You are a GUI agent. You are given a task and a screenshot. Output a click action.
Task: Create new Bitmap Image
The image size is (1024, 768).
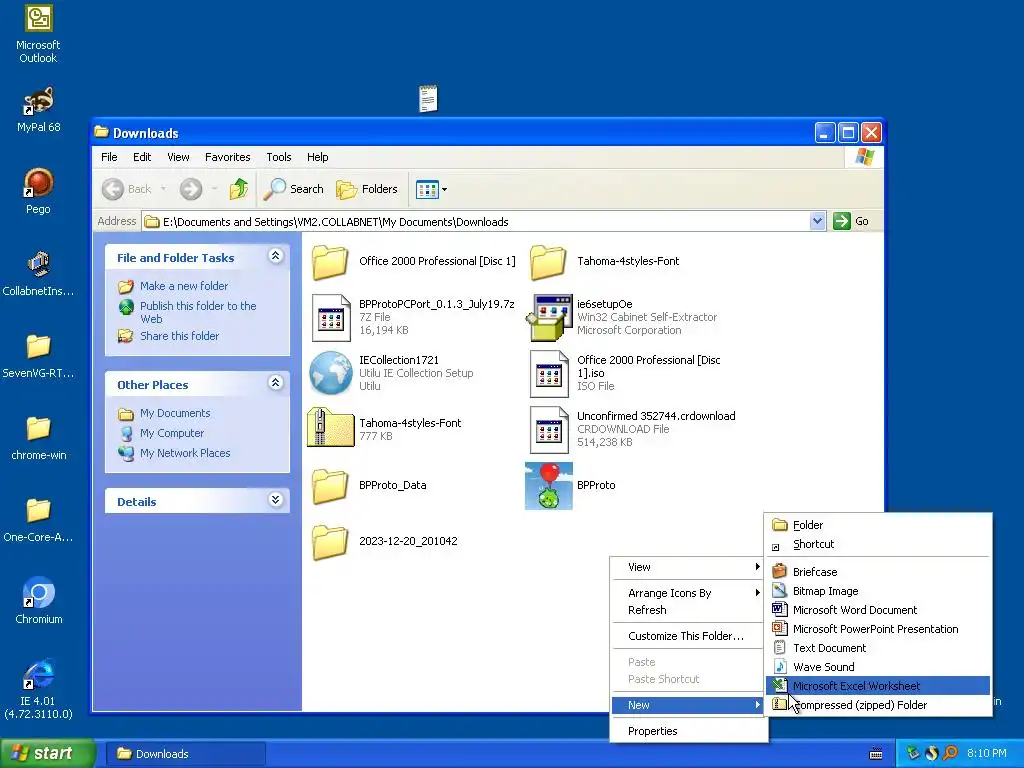click(x=878, y=591)
